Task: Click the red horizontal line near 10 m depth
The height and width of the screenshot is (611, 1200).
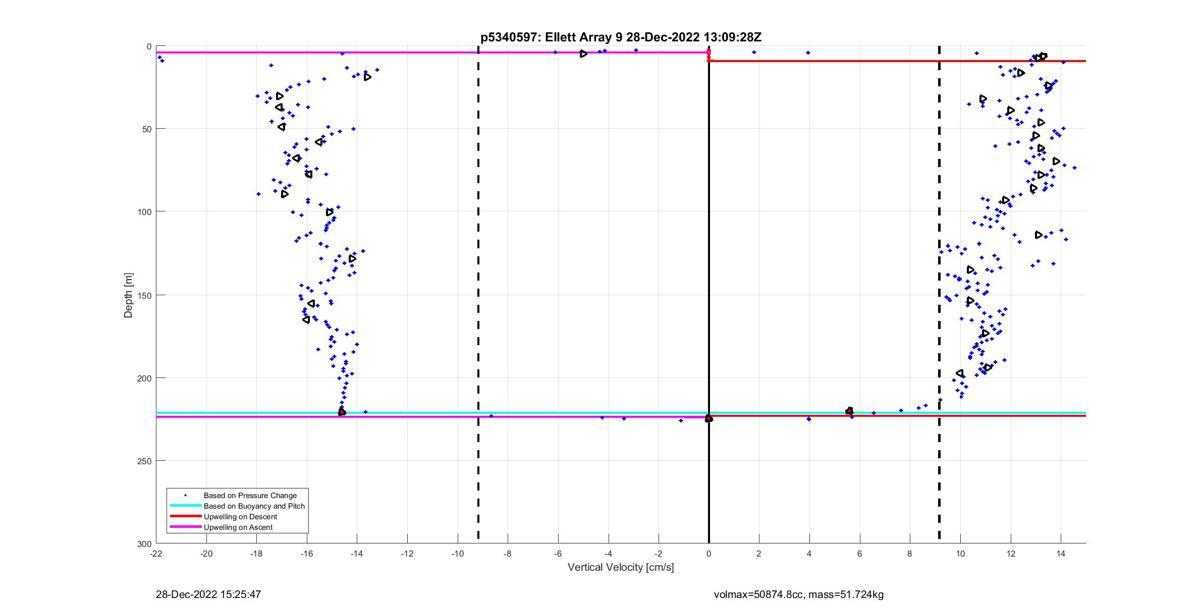Action: (x=897, y=61)
